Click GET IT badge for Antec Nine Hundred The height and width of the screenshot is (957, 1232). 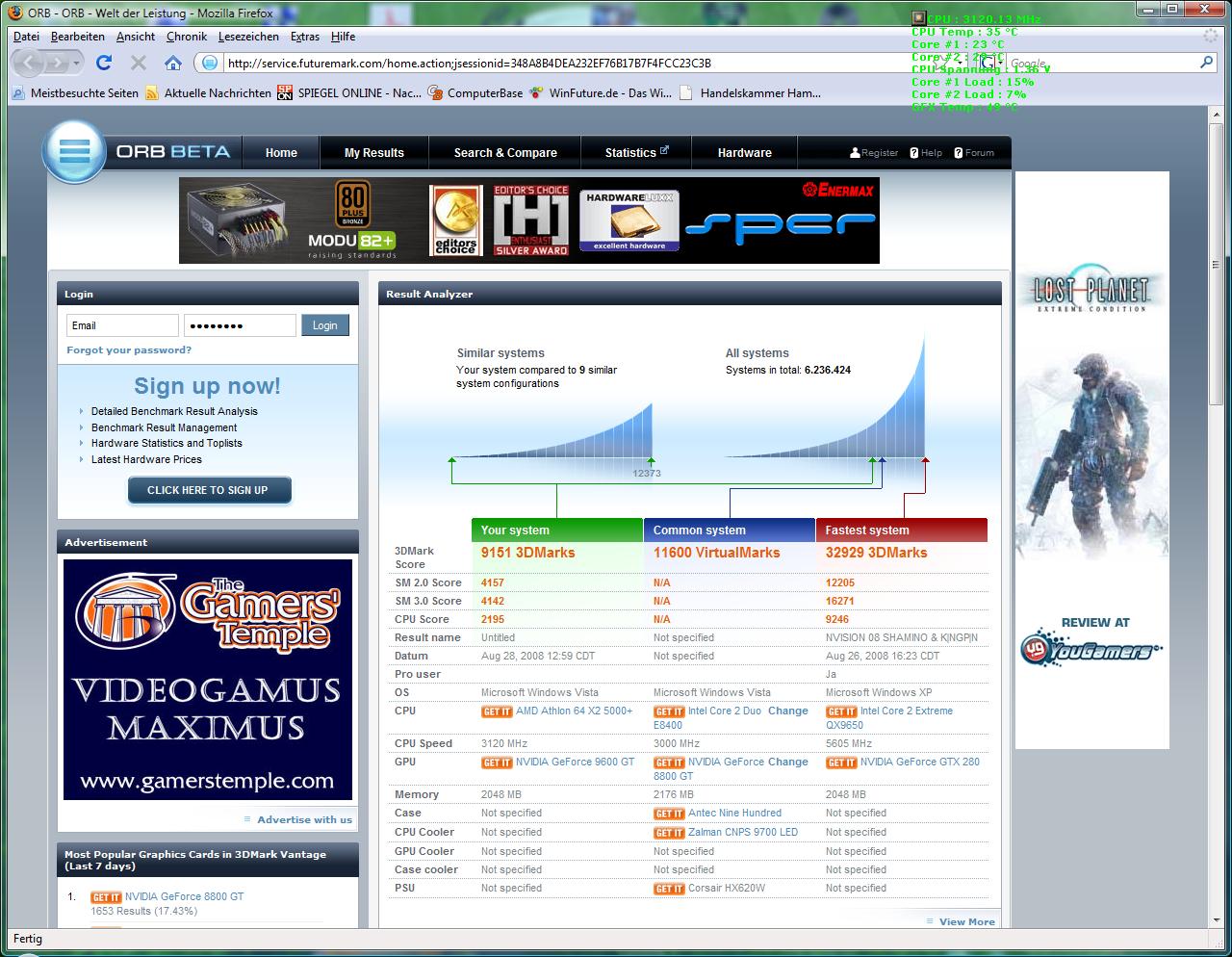669,814
